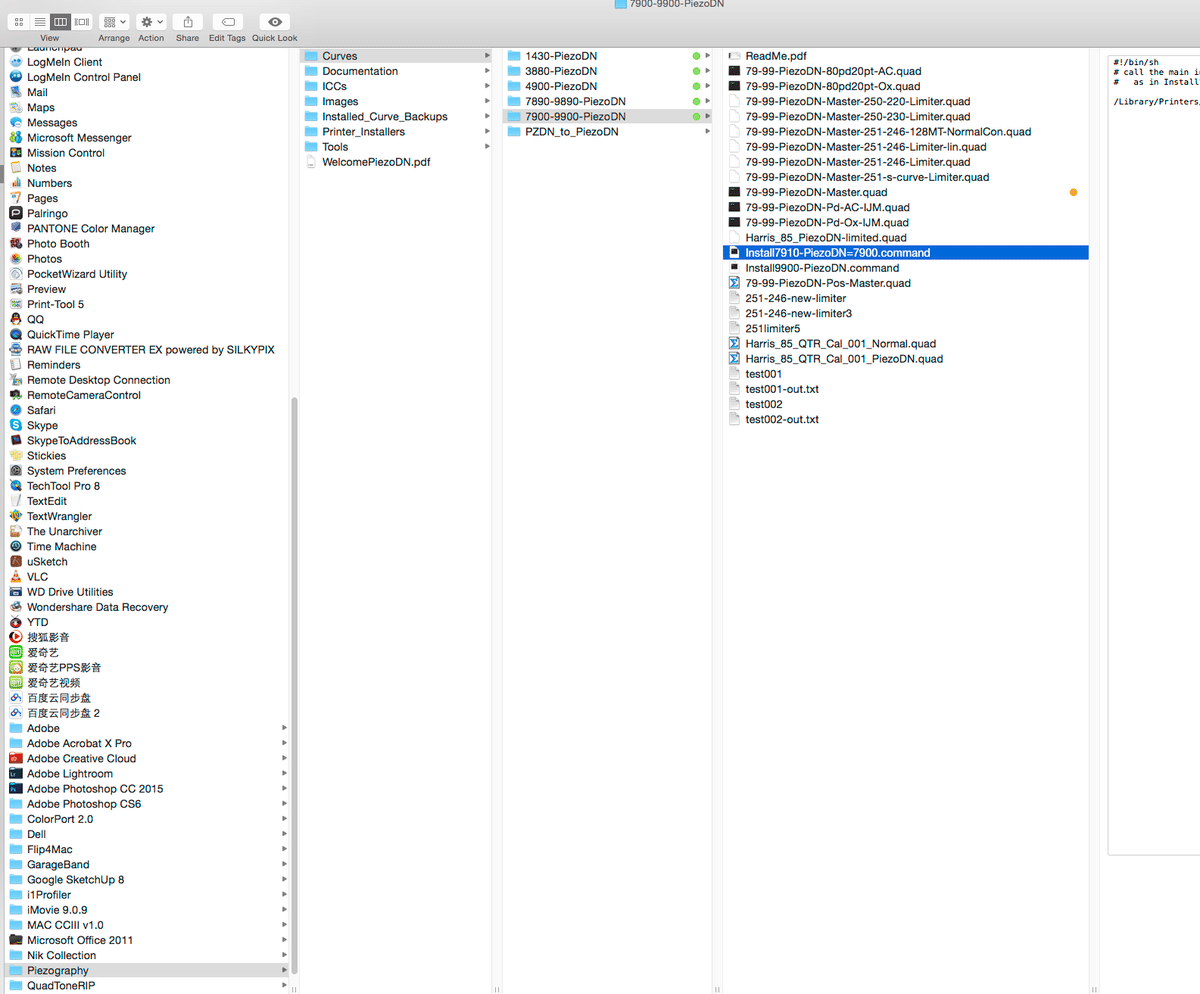
Task: Switch to Cover Flow view
Action: 81,21
